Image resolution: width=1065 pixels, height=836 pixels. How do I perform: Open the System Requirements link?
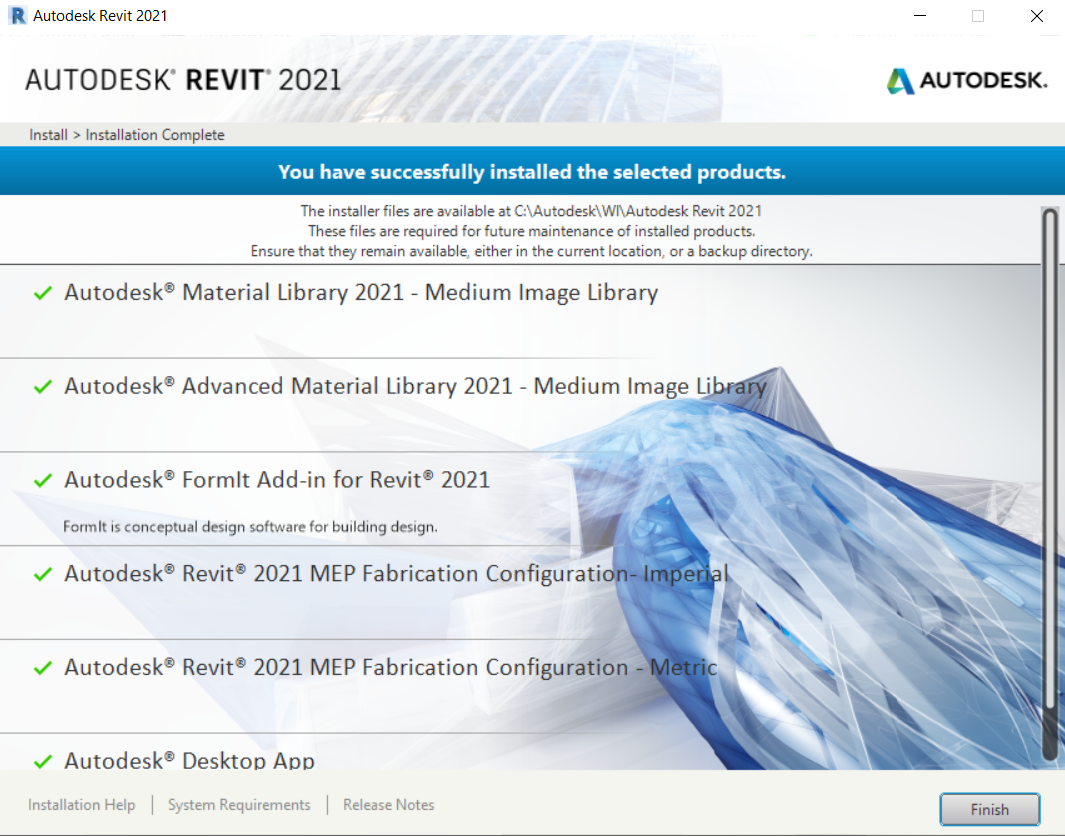click(239, 804)
